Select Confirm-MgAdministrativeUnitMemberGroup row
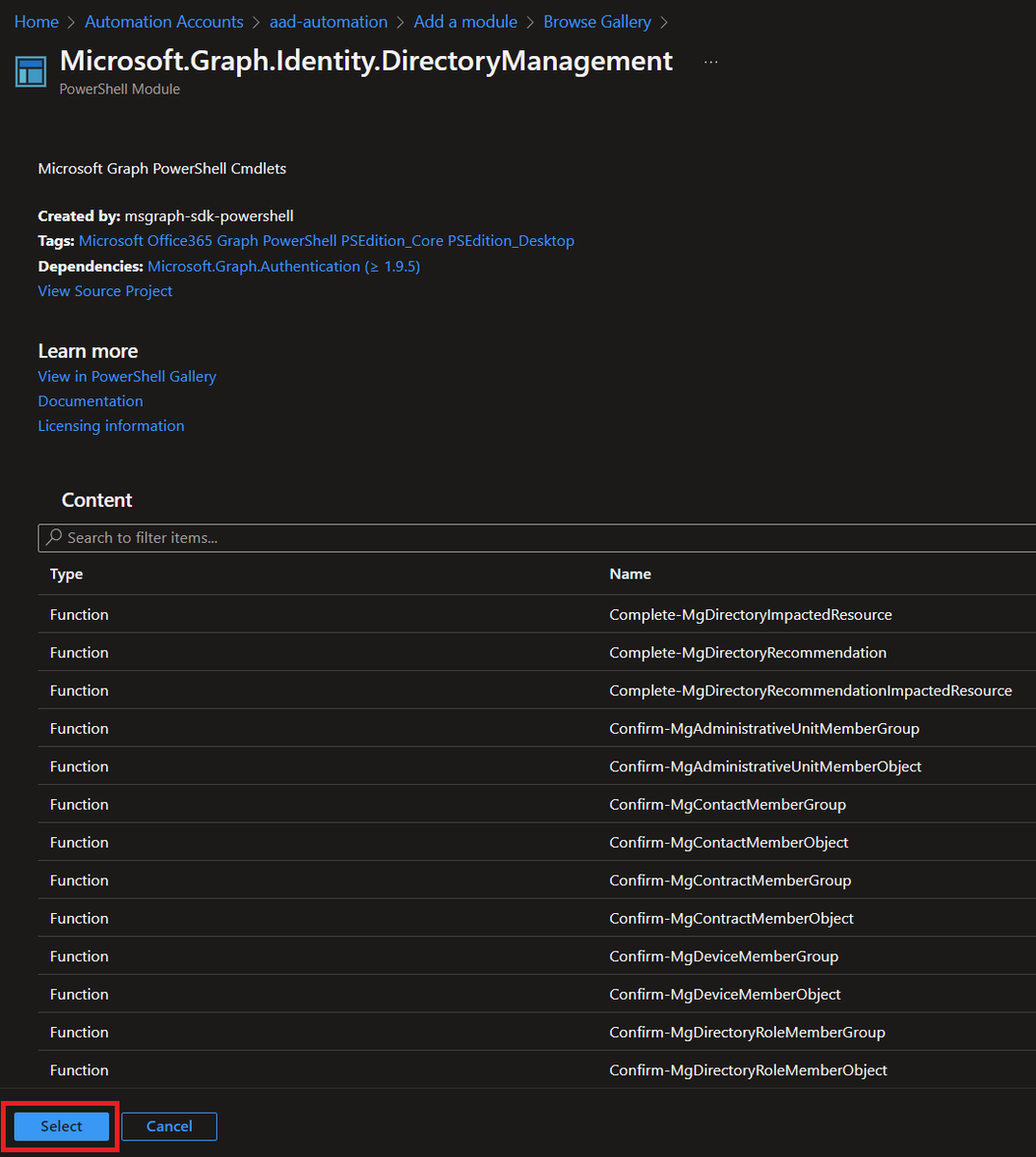Viewport: 1036px width, 1157px height. click(x=537, y=728)
